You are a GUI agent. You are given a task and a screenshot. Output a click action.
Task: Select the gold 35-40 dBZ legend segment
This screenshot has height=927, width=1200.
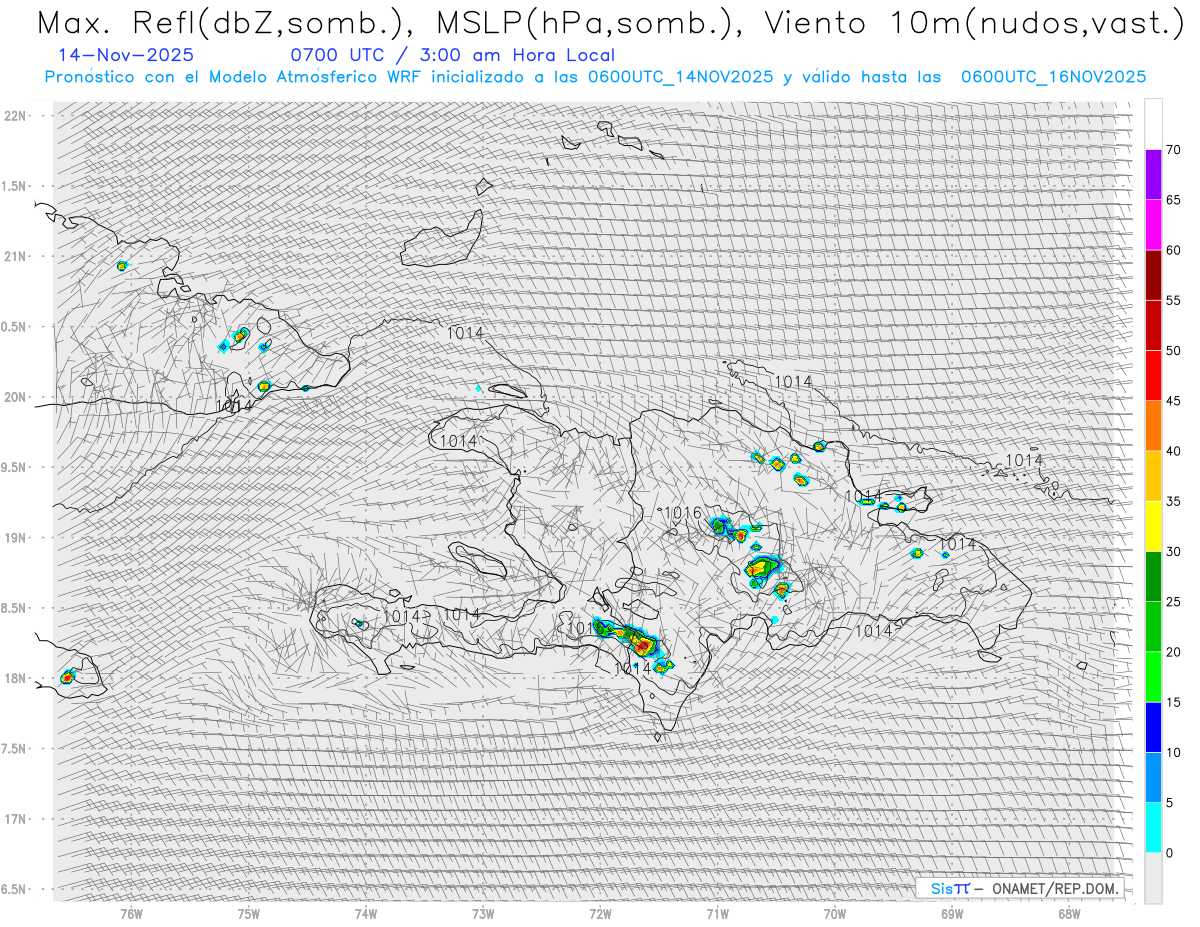(1153, 476)
